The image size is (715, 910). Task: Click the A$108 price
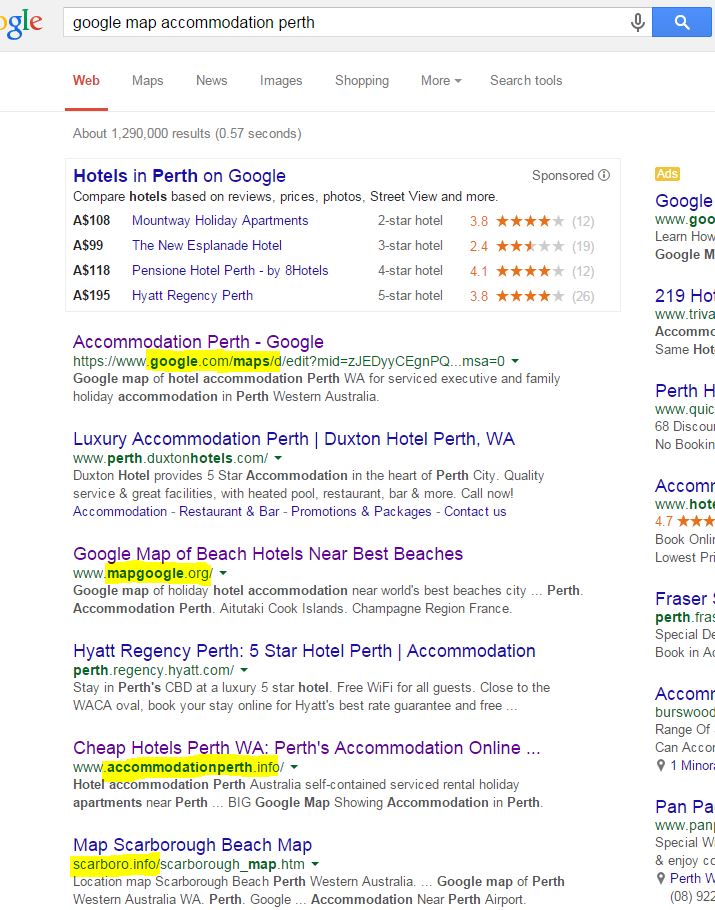[92, 221]
